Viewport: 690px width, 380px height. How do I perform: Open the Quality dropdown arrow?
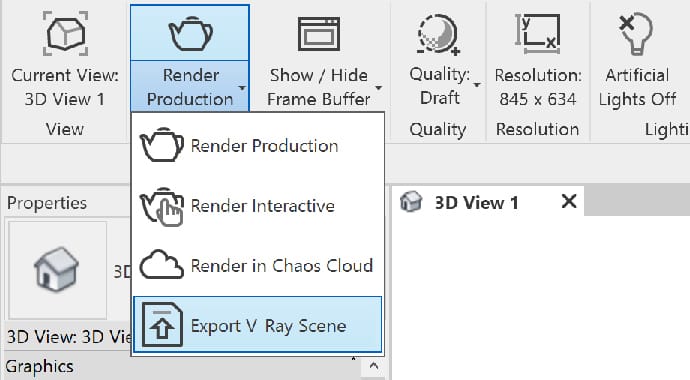click(477, 84)
